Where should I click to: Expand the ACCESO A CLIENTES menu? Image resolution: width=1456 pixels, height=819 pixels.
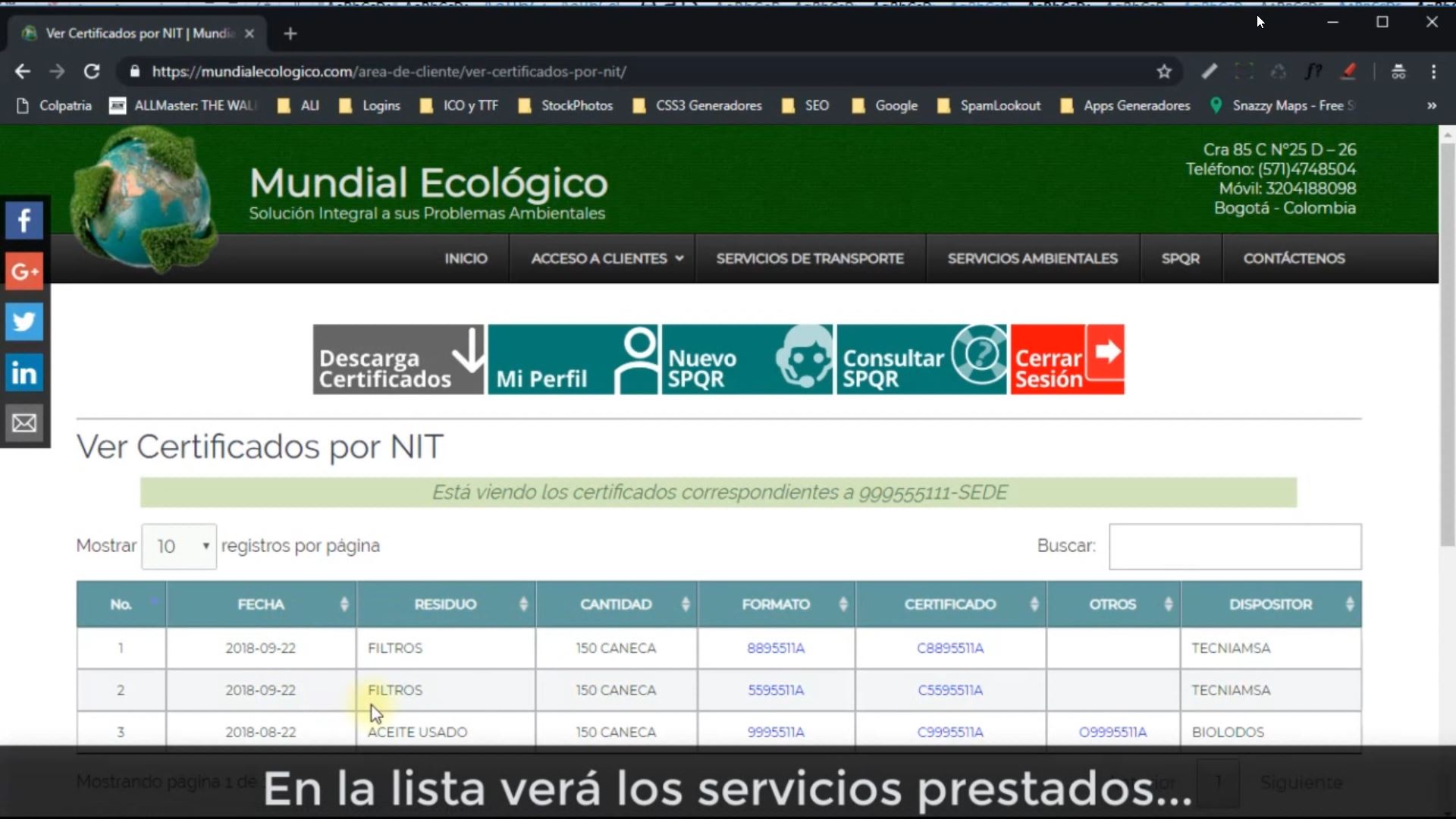[607, 259]
